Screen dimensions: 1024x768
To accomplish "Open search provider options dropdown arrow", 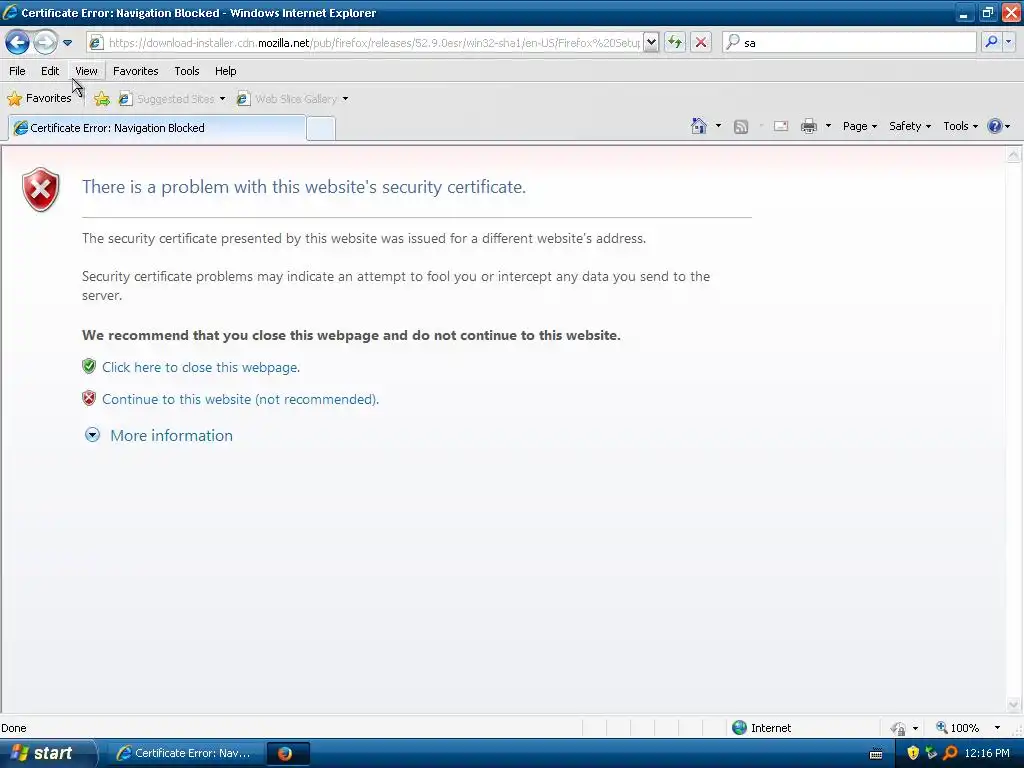I will click(x=1008, y=42).
